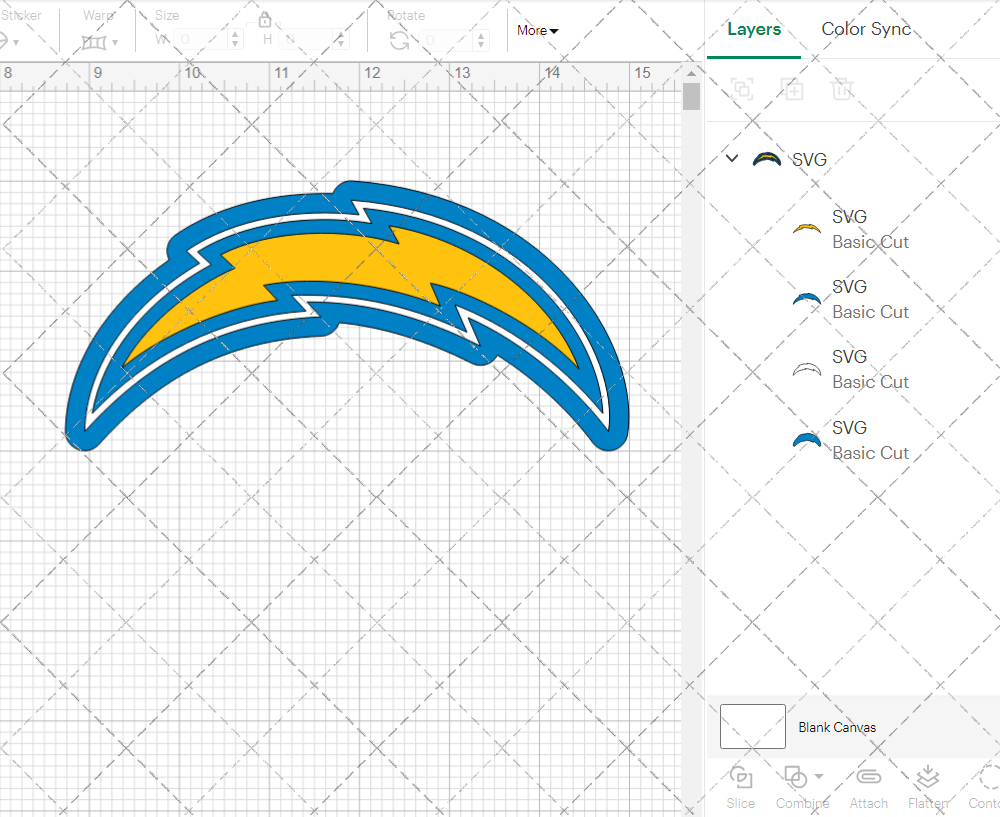Click the Rotate icon
The width and height of the screenshot is (1000, 817).
(x=400, y=41)
